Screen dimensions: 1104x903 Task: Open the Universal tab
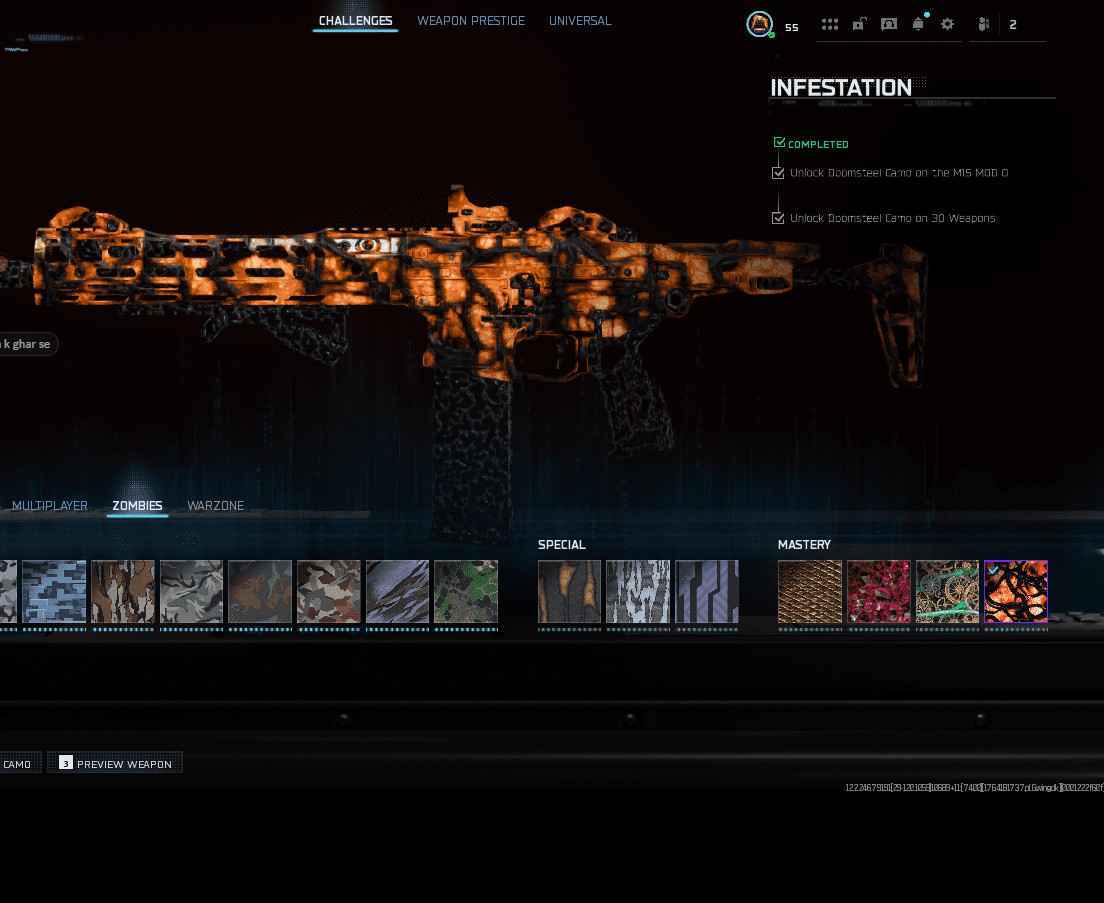[580, 21]
